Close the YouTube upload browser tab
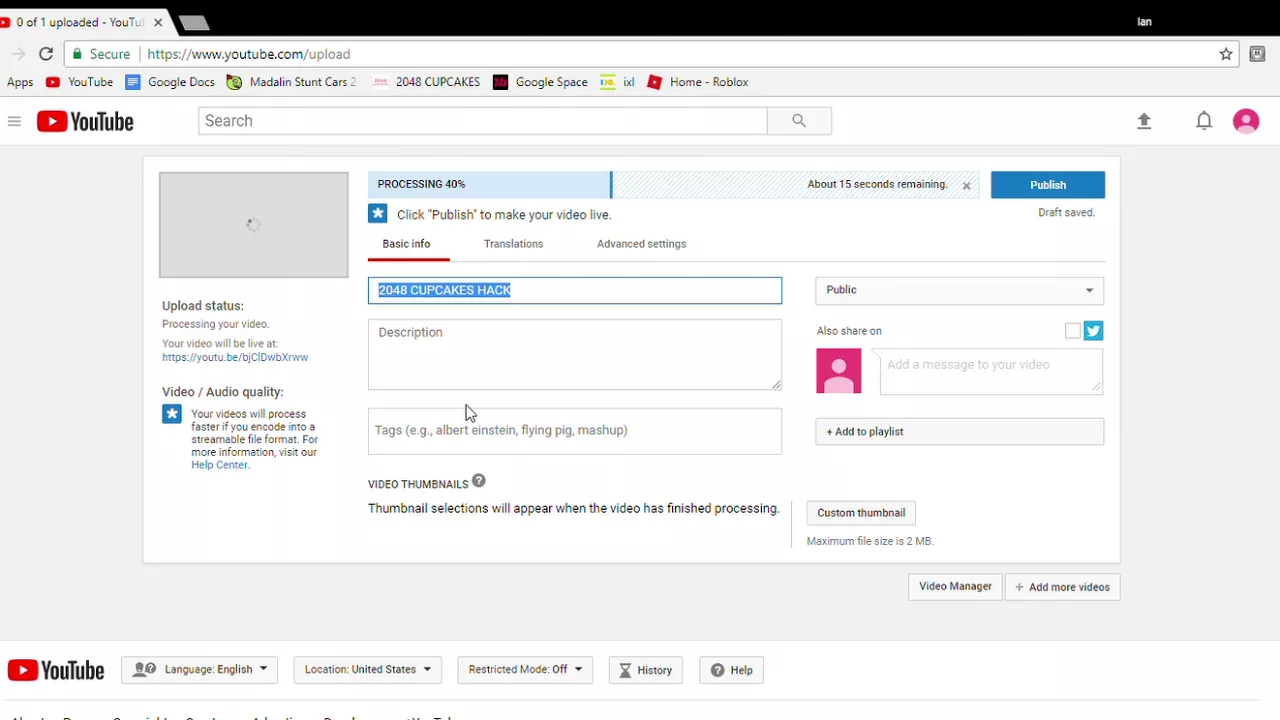 [158, 22]
